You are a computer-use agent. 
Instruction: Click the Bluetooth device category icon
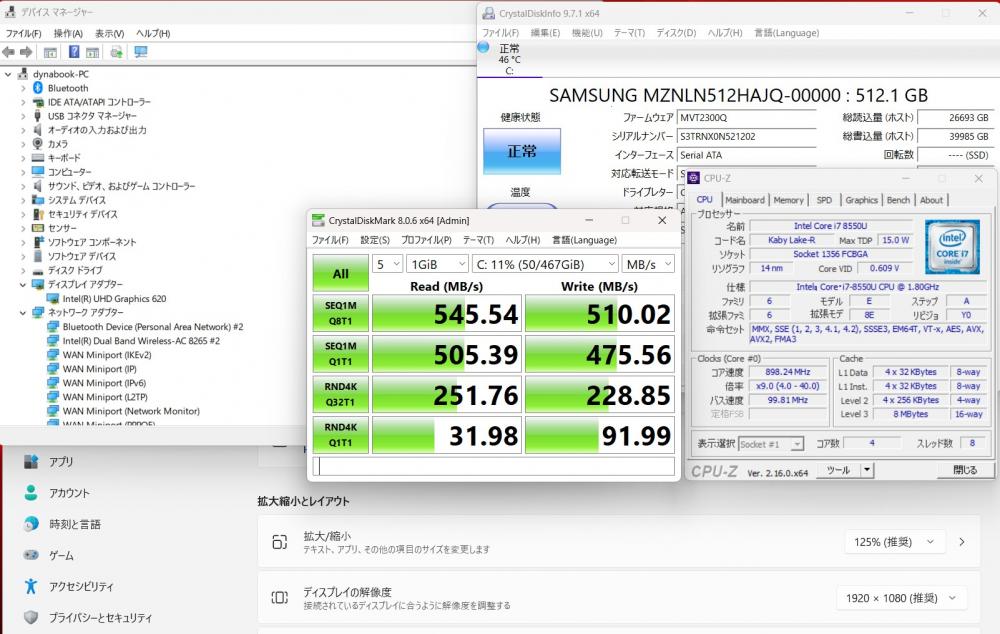(38, 88)
